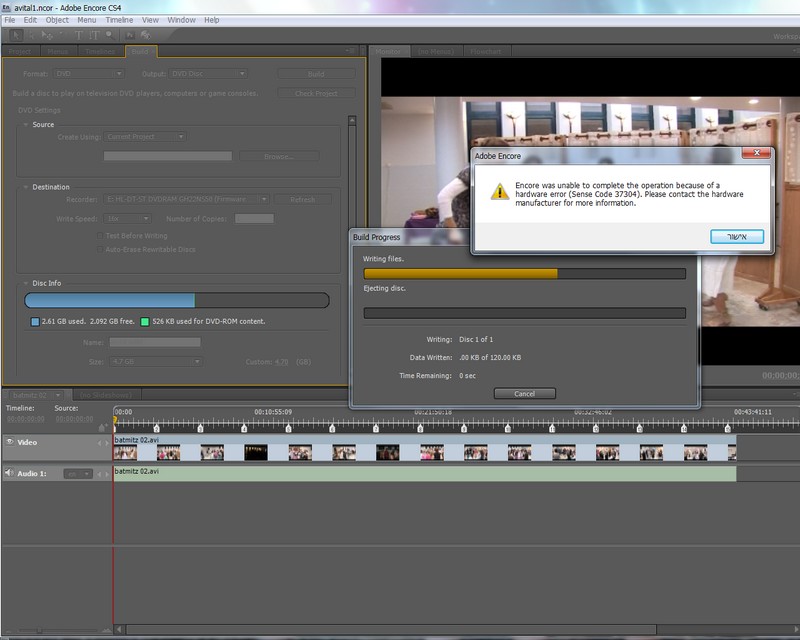This screenshot has width=800, height=640.
Task: Select the Move tool
Action: pos(47,35)
